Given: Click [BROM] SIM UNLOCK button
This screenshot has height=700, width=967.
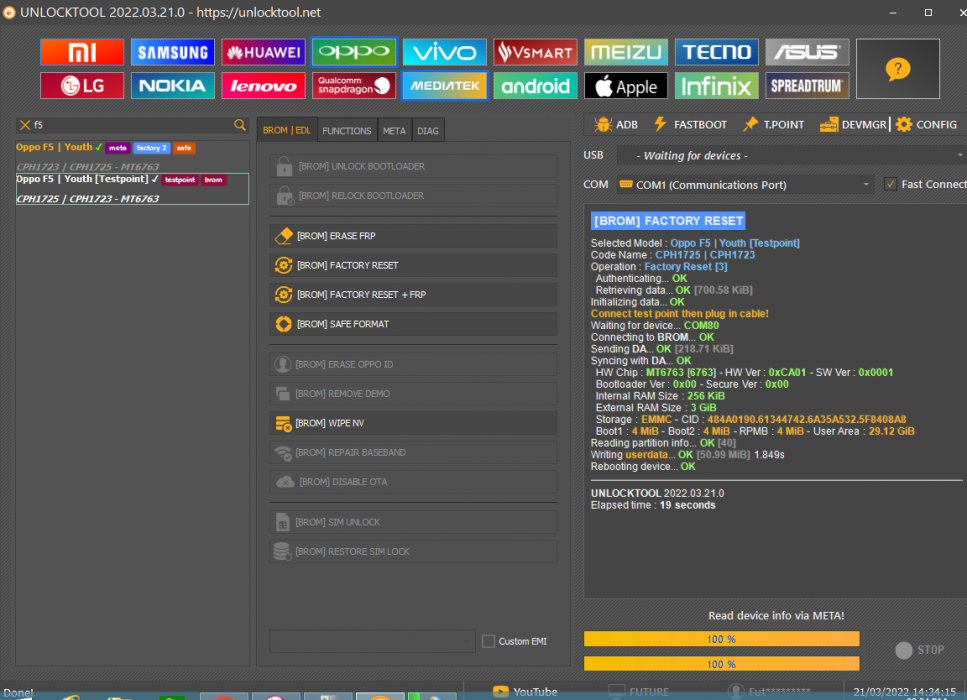Looking at the screenshot, I should coord(413,522).
